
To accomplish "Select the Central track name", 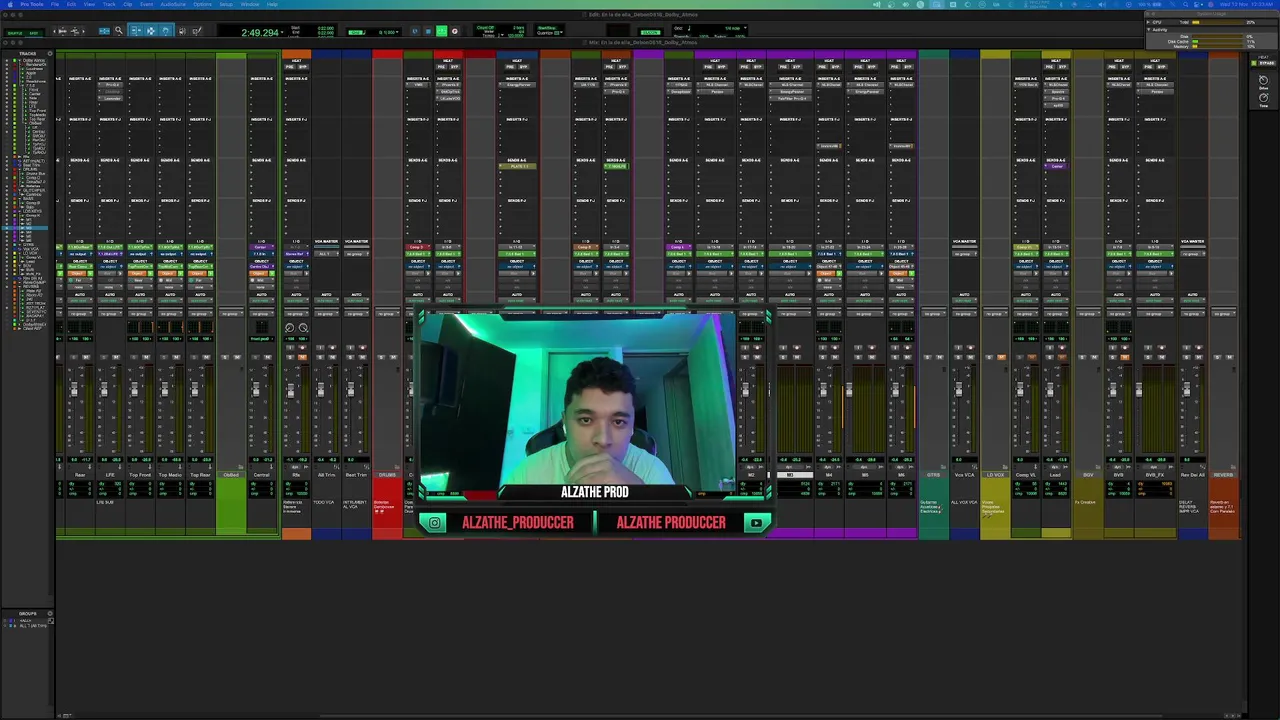I will click(262, 475).
